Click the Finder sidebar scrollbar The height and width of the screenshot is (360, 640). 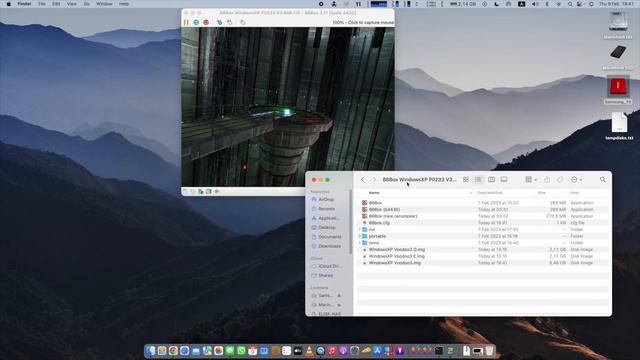pyautogui.click(x=351, y=222)
